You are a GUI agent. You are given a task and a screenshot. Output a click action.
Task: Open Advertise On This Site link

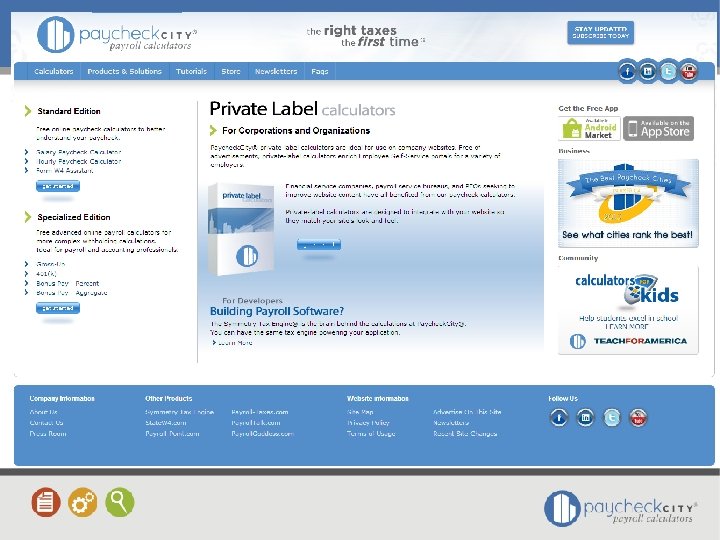tap(467, 412)
